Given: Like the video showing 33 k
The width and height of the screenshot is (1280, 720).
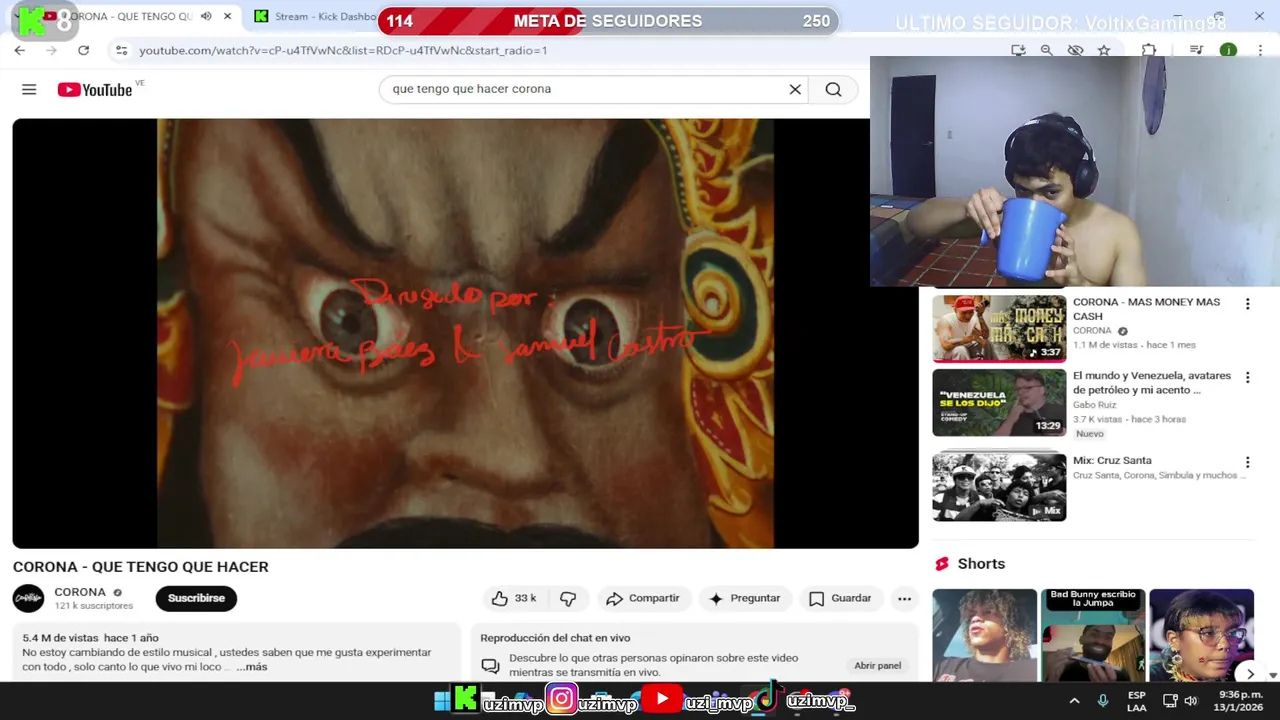Looking at the screenshot, I should tap(515, 598).
